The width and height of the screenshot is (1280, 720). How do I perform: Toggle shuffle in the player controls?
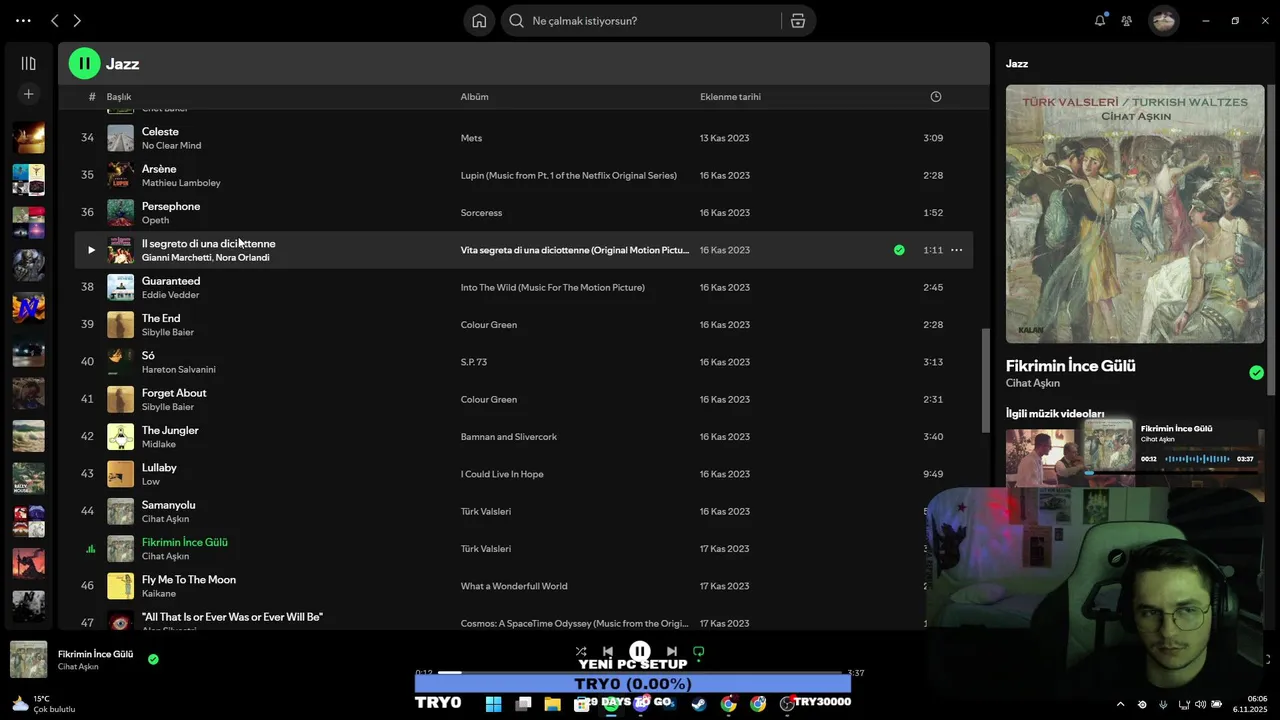pos(581,651)
